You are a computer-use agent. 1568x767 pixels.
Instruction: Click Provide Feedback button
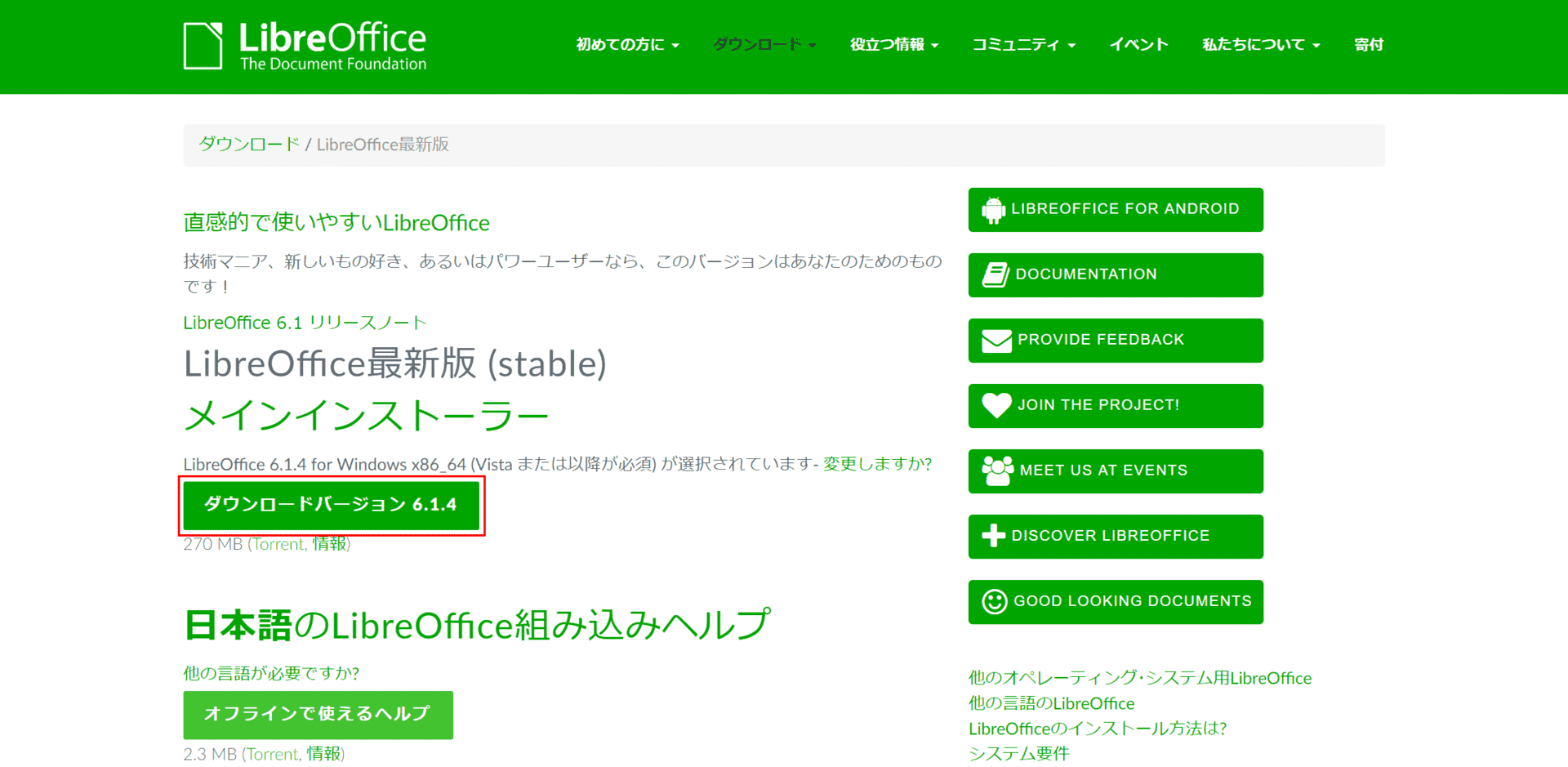tap(1116, 341)
